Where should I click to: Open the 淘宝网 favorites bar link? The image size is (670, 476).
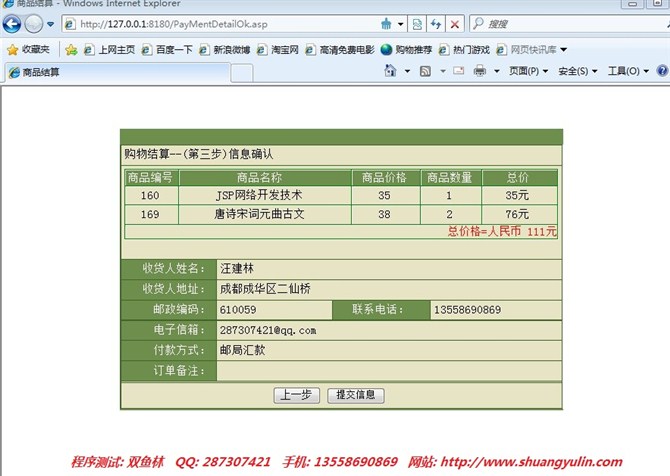tap(279, 49)
